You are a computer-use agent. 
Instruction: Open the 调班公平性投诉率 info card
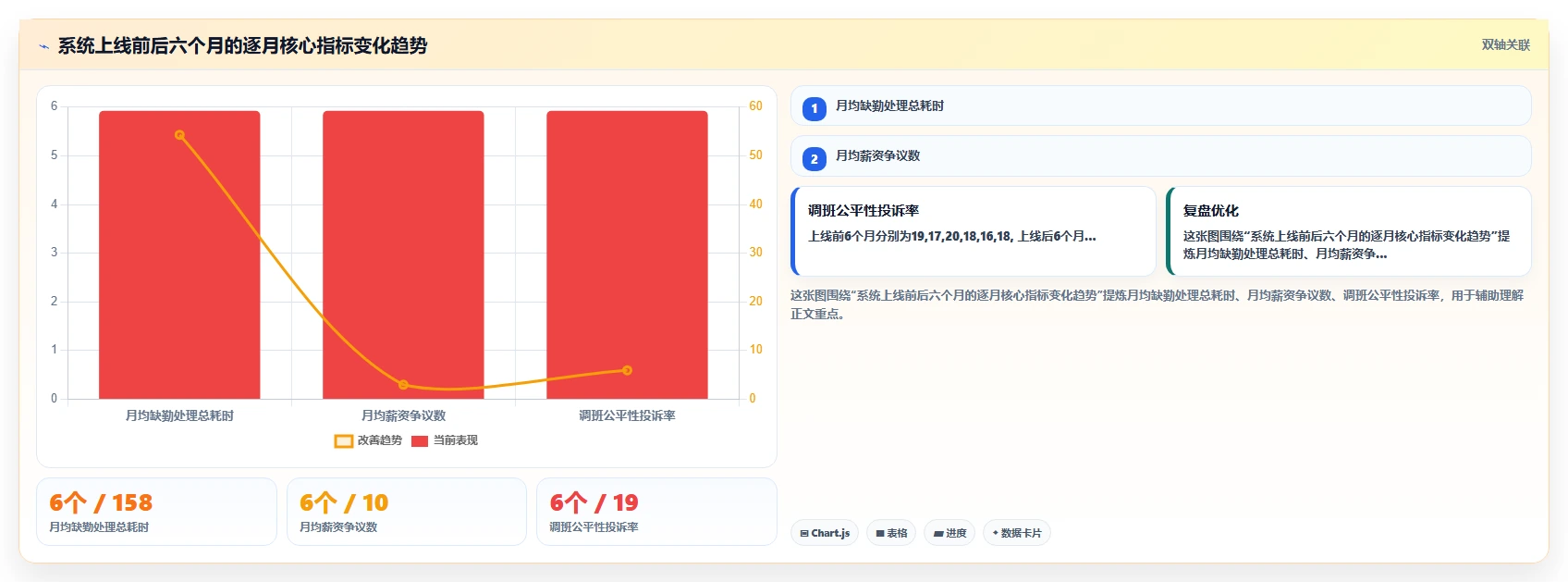click(974, 231)
